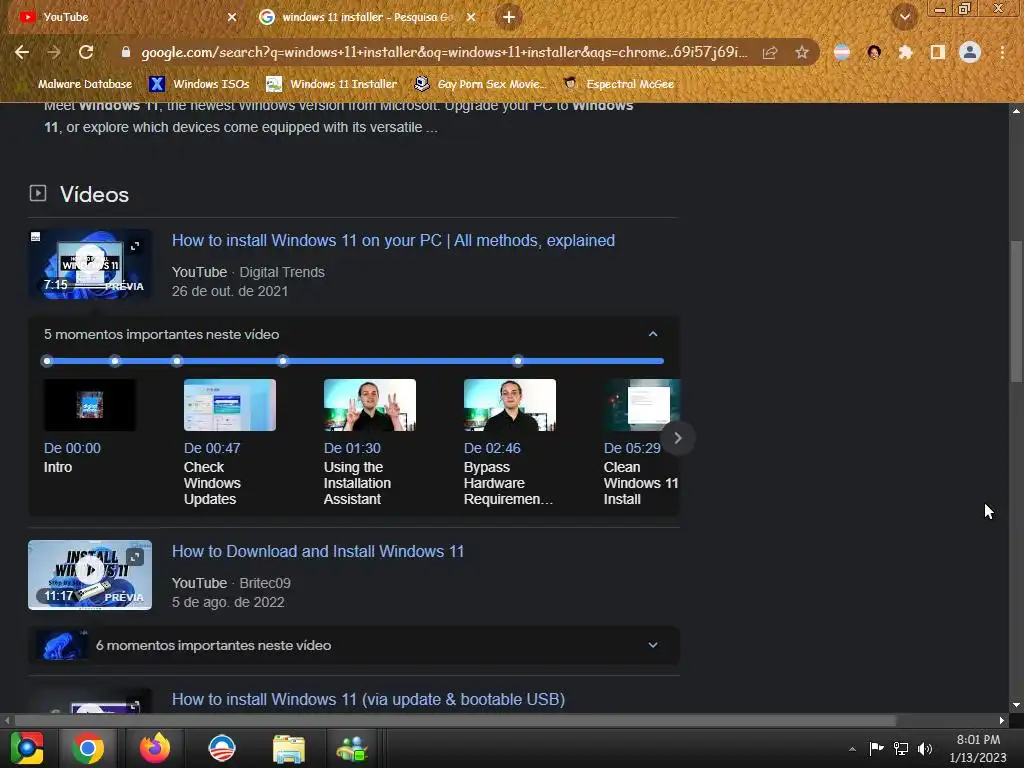The image size is (1024, 768).
Task: Open the Extensions puzzle-piece menu
Action: pyautogui.click(x=905, y=52)
